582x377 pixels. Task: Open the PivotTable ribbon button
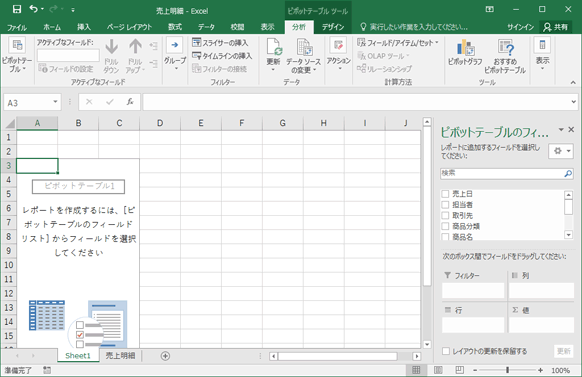pyautogui.click(x=17, y=55)
